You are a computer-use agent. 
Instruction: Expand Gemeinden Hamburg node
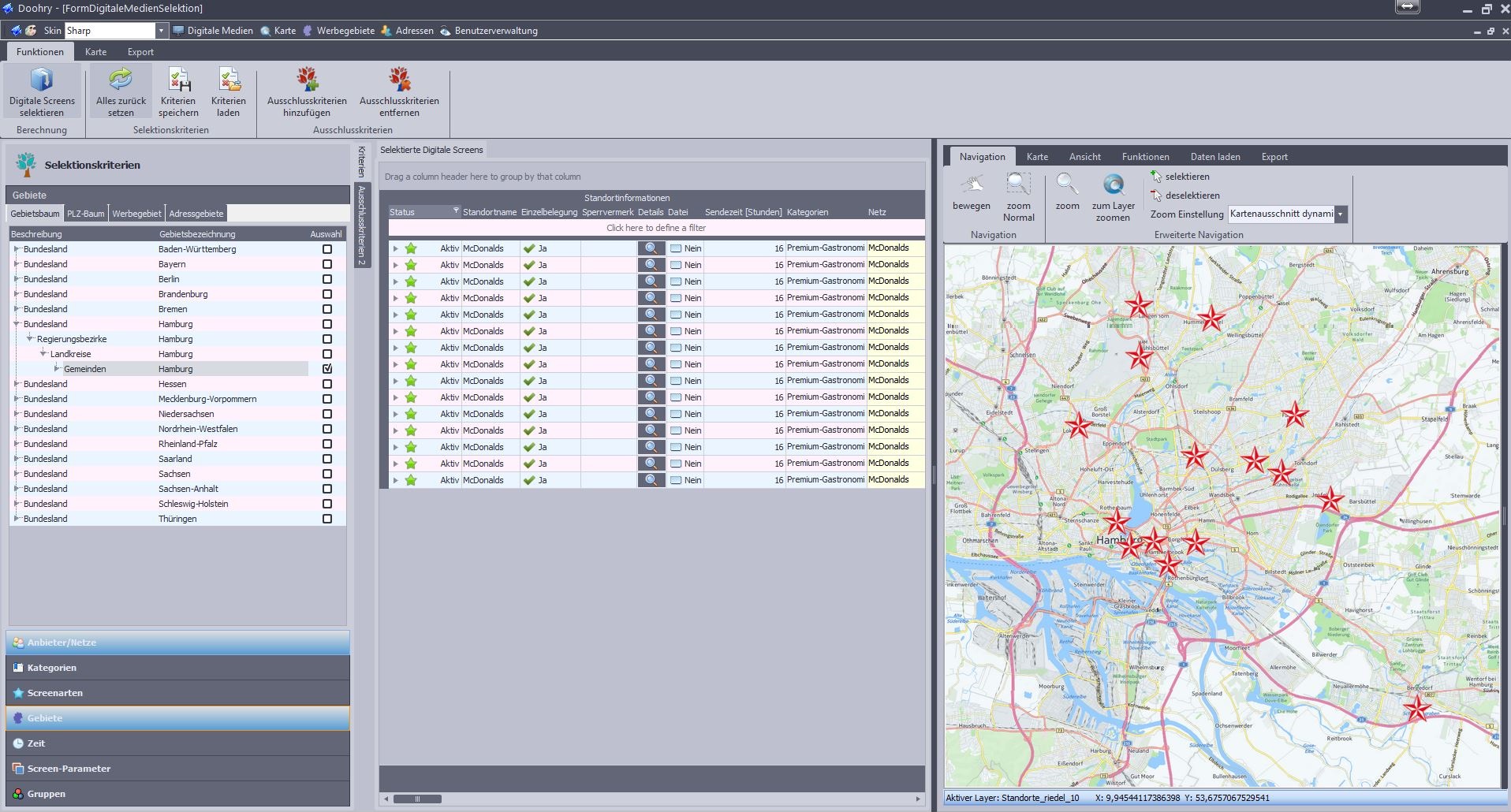57,369
